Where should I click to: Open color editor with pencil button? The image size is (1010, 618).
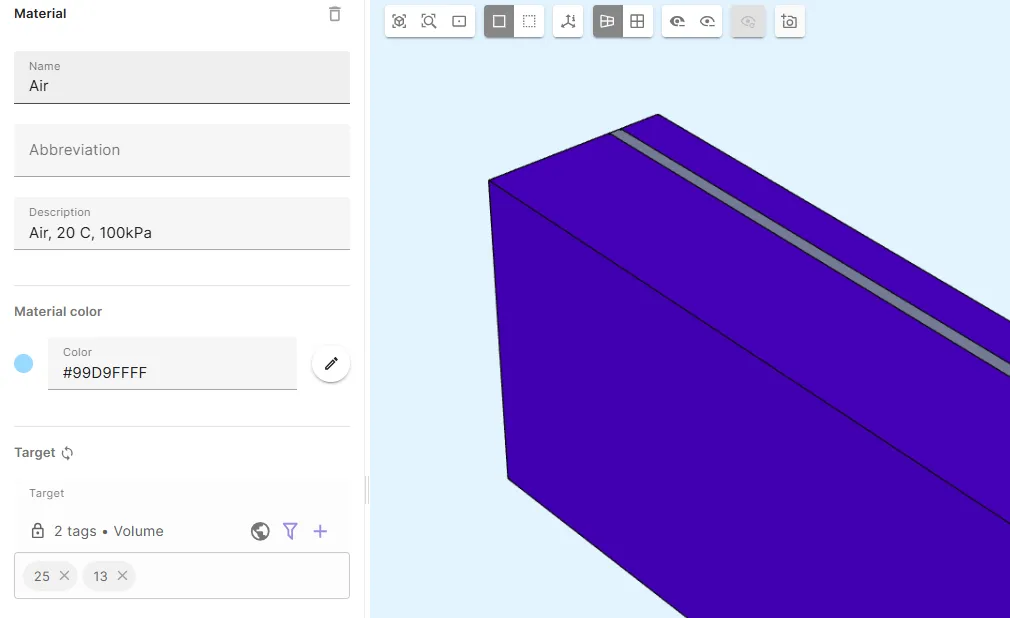331,364
